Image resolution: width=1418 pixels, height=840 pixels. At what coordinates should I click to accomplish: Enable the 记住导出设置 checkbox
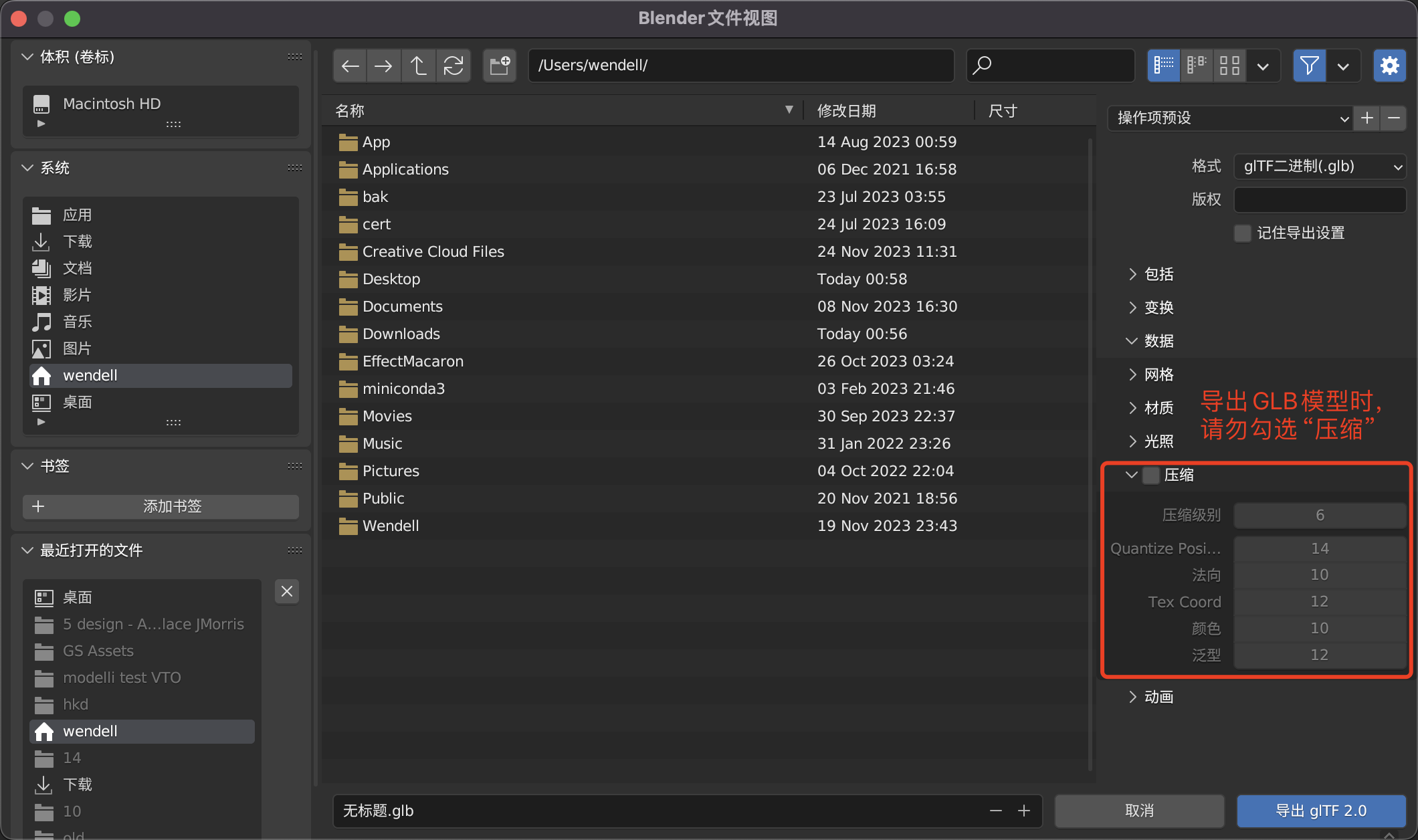1242,233
